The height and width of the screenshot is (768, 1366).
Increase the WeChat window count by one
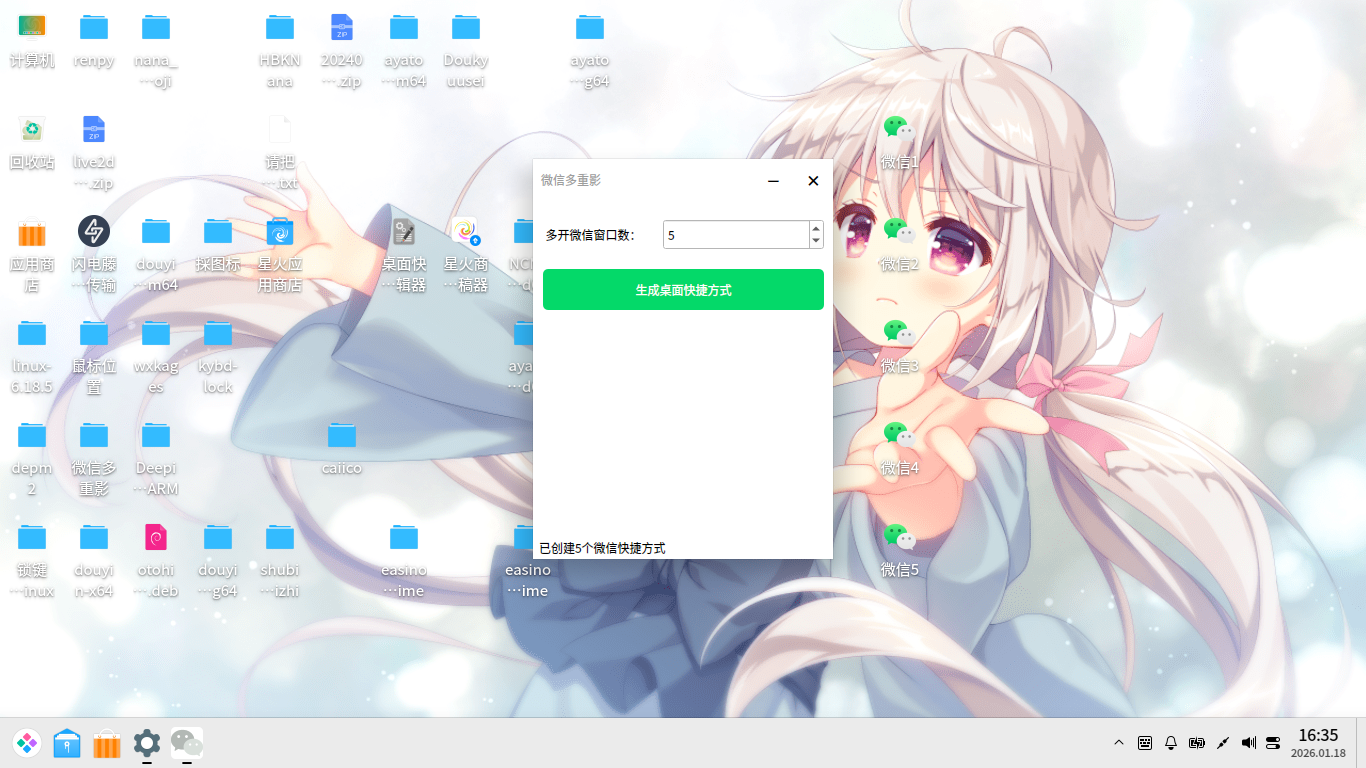pyautogui.click(x=816, y=228)
